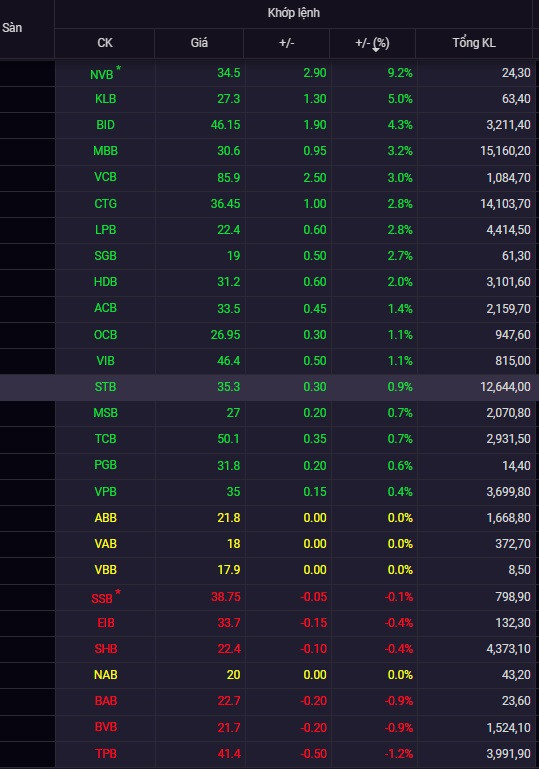
Task: Open the KLB stock symbol
Action: (105, 99)
